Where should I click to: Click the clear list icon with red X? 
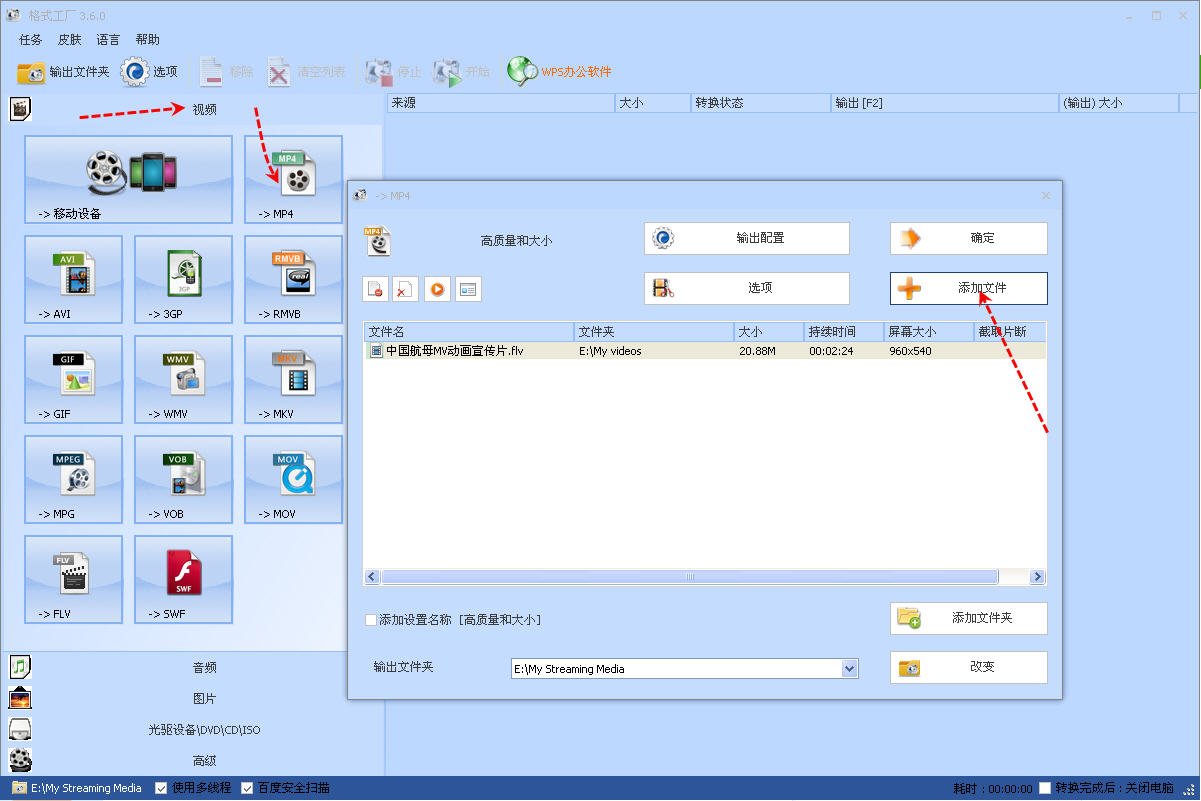[405, 289]
